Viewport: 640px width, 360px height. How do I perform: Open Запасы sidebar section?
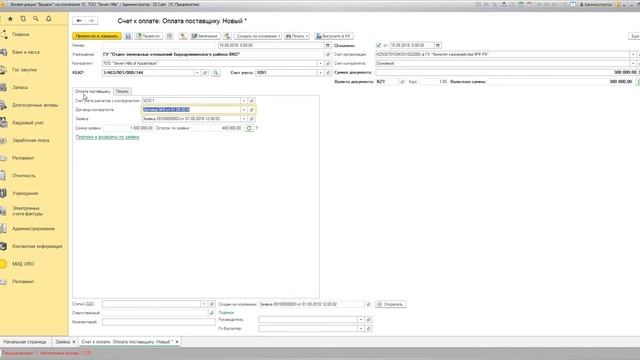[20, 87]
